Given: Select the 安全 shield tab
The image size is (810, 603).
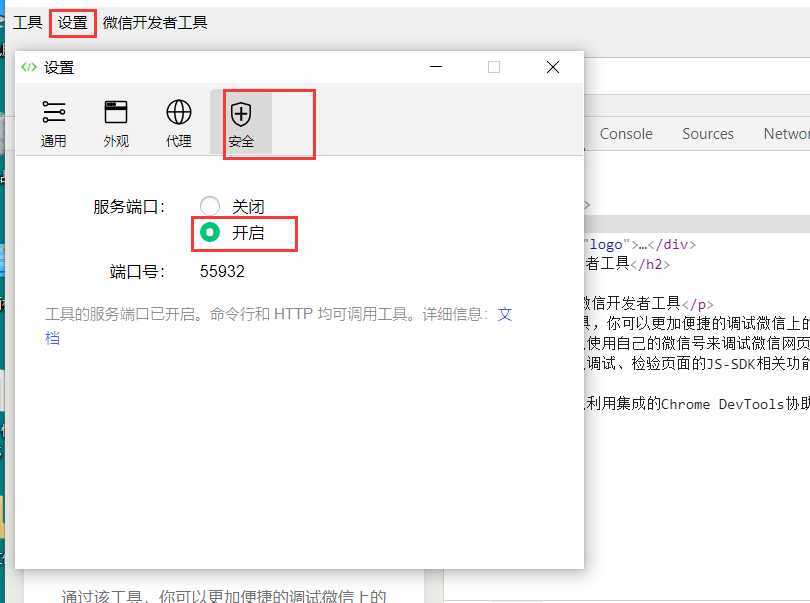Looking at the screenshot, I should pyautogui.click(x=241, y=124).
